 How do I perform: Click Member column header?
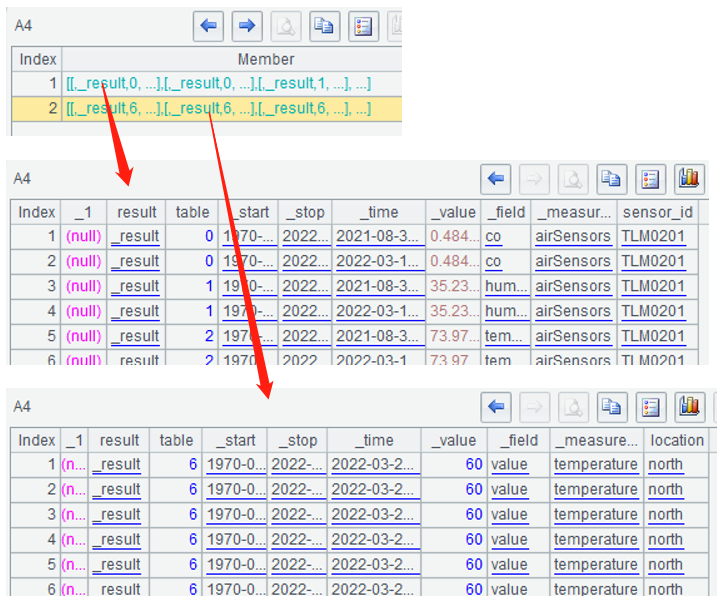click(266, 59)
